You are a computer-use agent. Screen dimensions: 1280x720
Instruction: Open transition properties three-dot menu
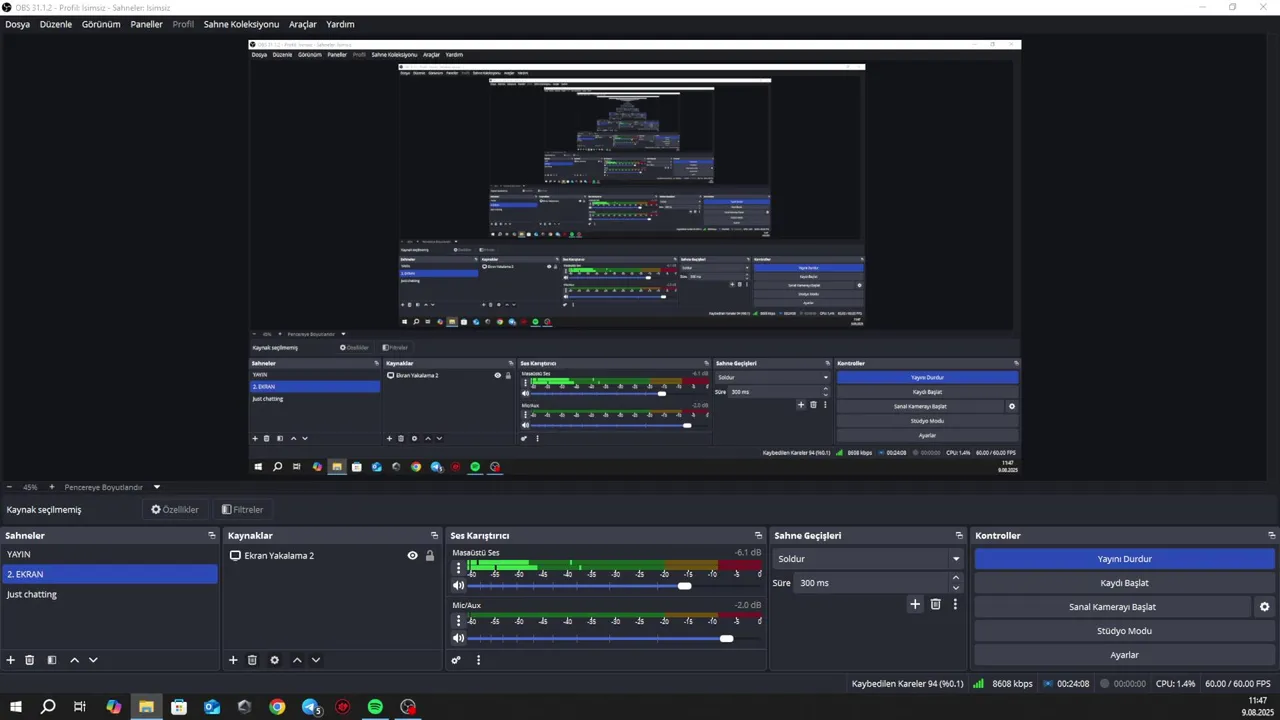tap(955, 604)
